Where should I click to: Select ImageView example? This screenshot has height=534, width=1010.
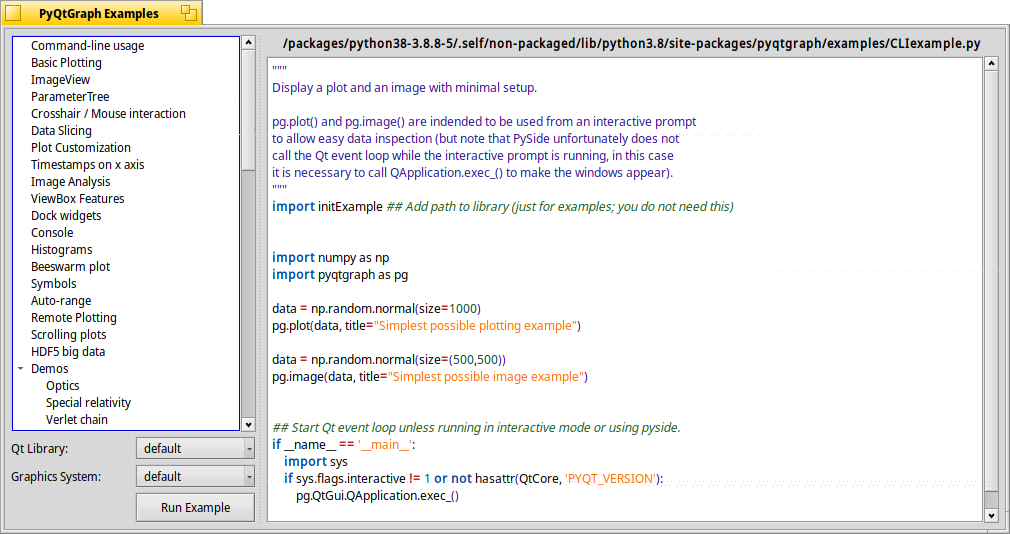point(61,79)
